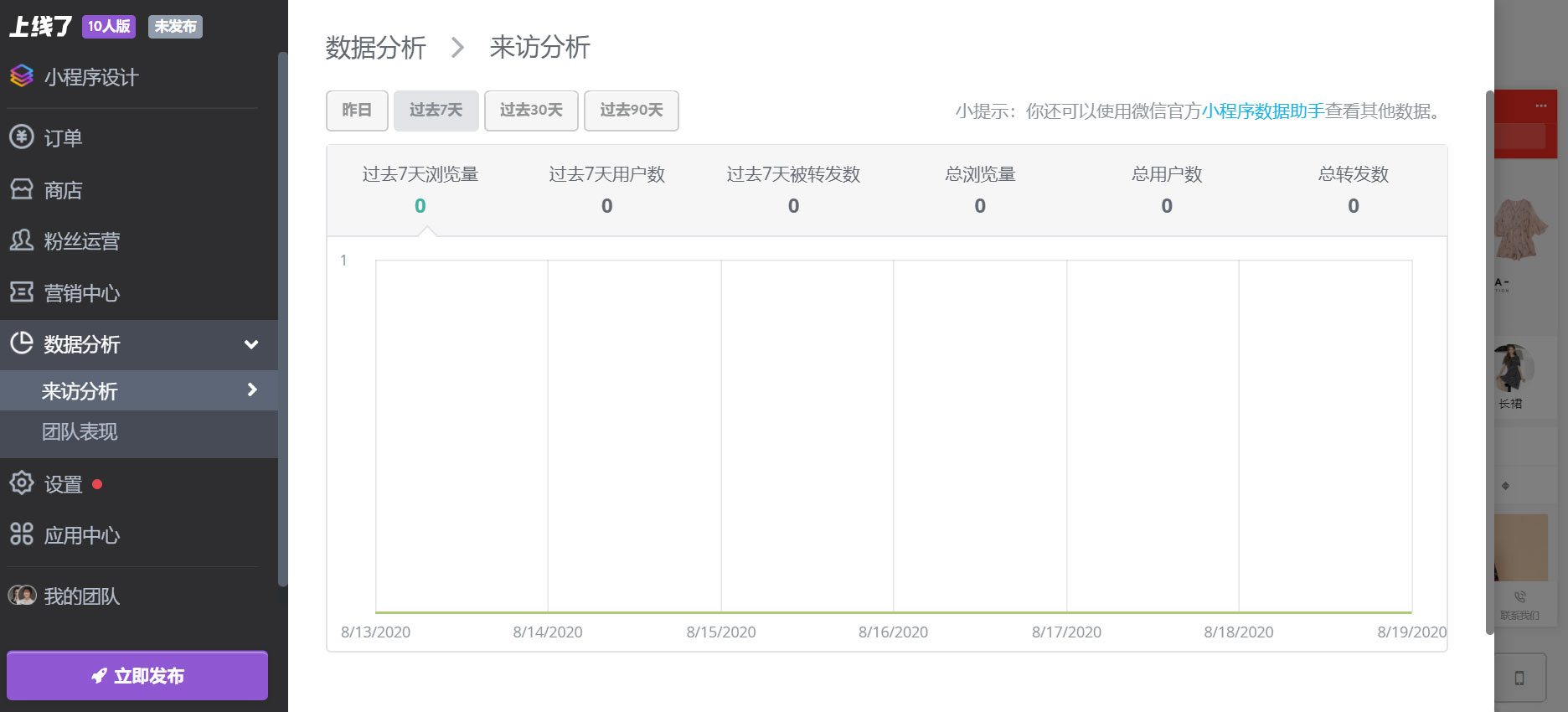Click the 未发布 status badge
The image size is (1568, 712).
coord(175,27)
